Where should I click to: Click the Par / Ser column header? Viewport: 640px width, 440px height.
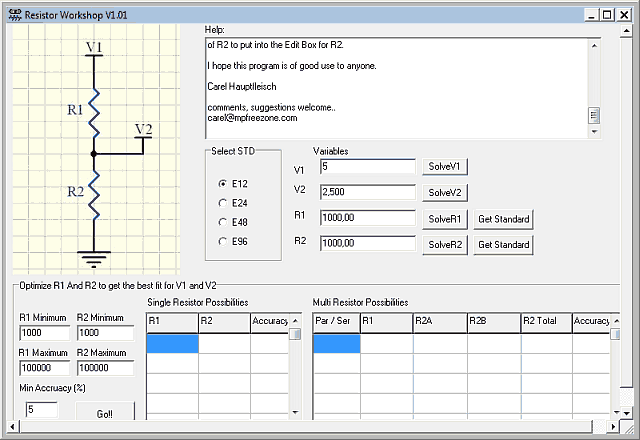336,323
